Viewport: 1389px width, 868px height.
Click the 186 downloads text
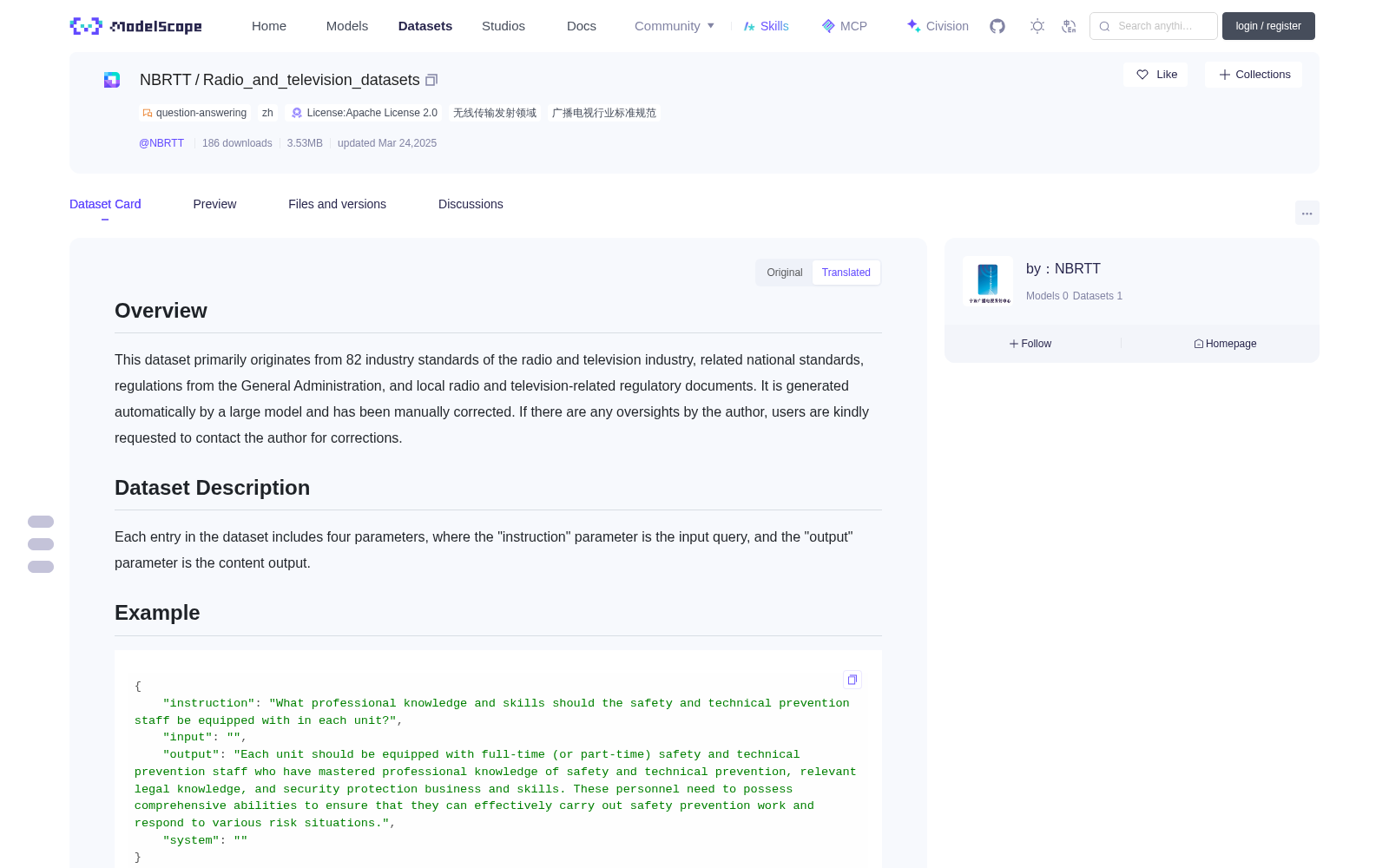237,143
